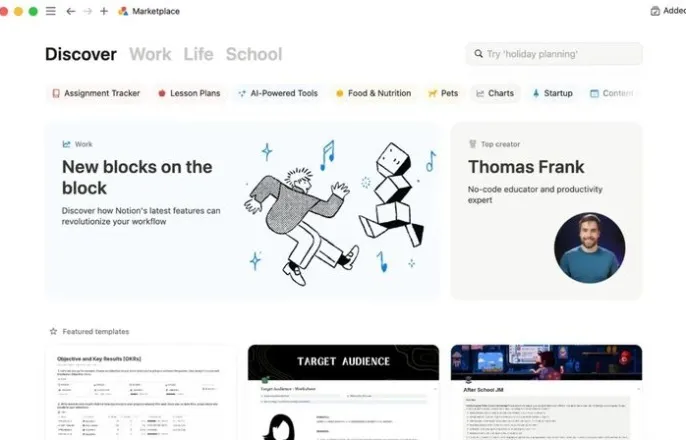Open the Target Audience template thumbnail
This screenshot has width=686, height=440.
click(x=343, y=392)
